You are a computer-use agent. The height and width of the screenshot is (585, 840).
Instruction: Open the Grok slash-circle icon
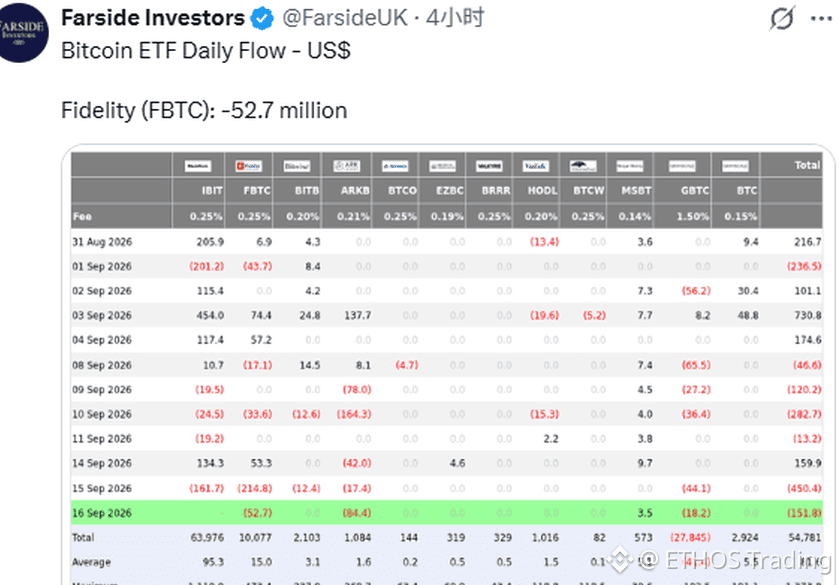pyautogui.click(x=782, y=19)
